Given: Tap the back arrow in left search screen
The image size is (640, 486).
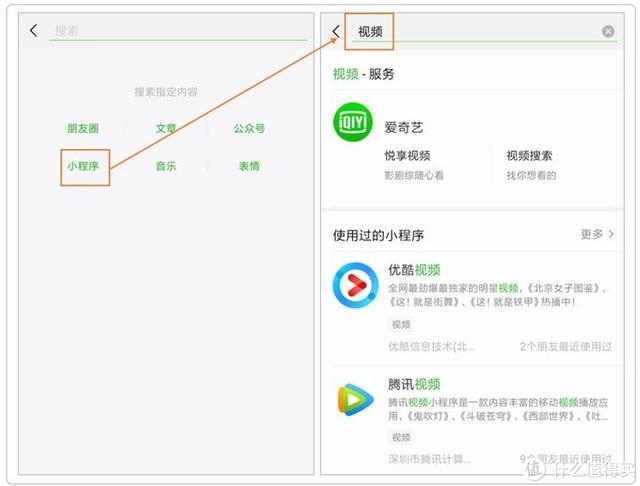Looking at the screenshot, I should click(x=34, y=31).
